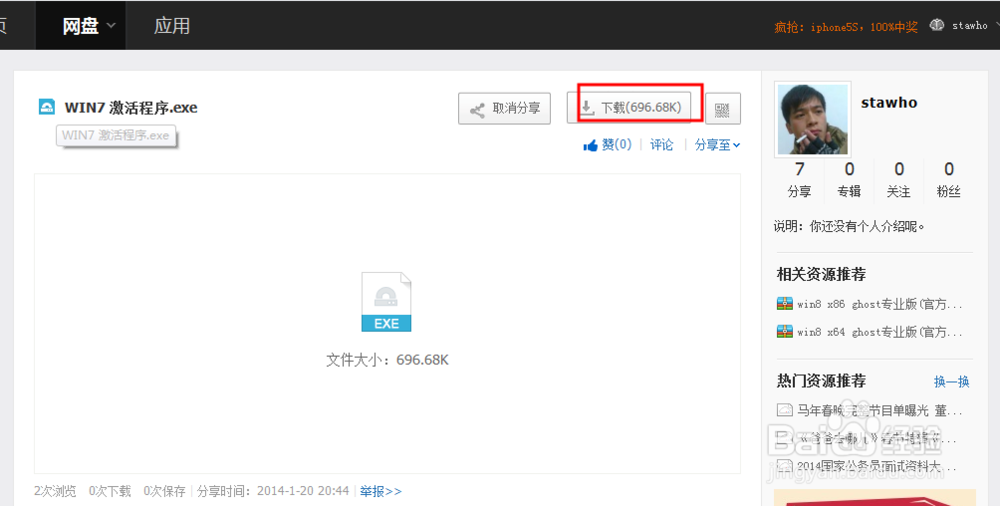Viewport: 1000px width, 506px height.
Task: Click the stawho username in sidebar
Action: pyautogui.click(x=889, y=102)
